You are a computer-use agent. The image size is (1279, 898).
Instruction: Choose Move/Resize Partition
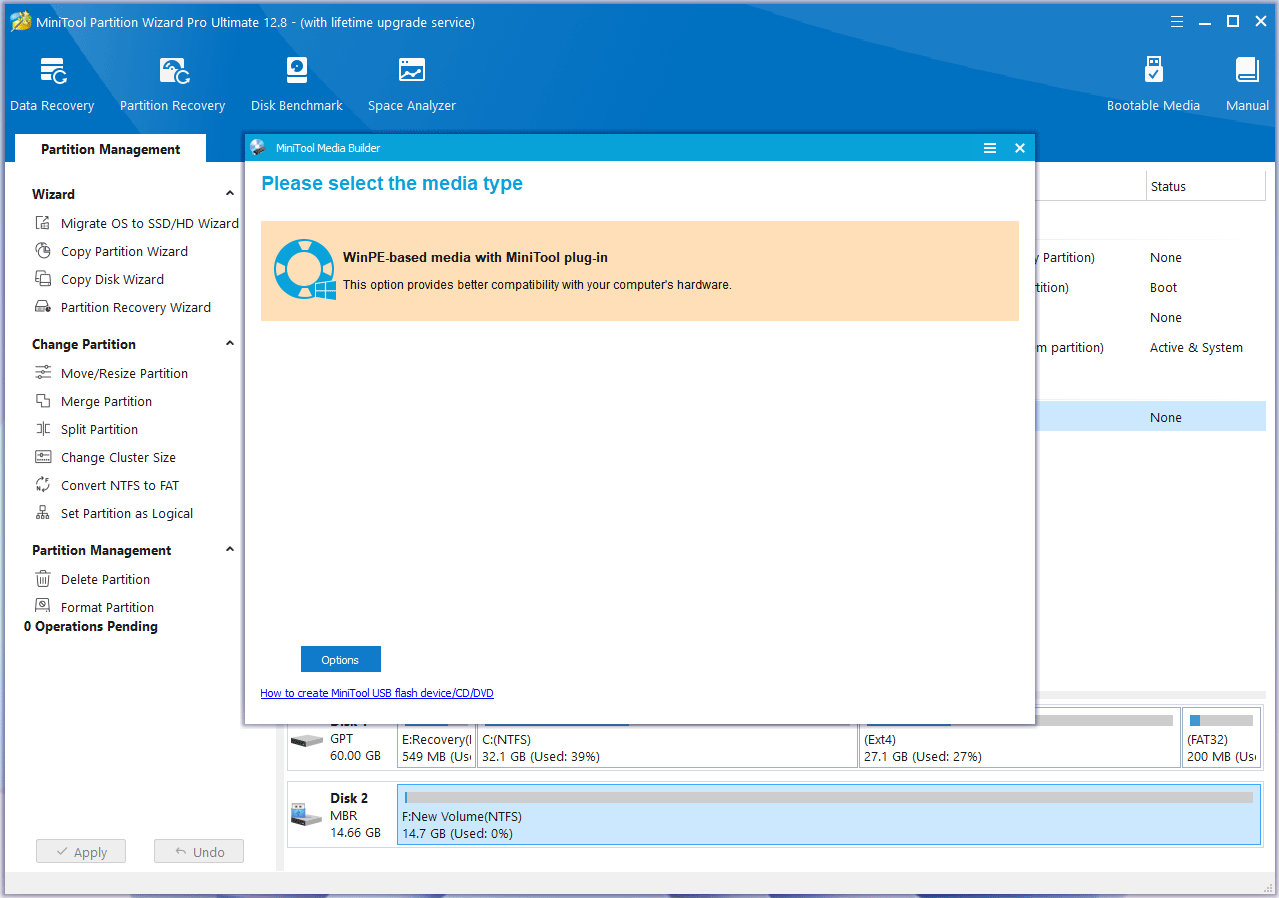(x=111, y=373)
